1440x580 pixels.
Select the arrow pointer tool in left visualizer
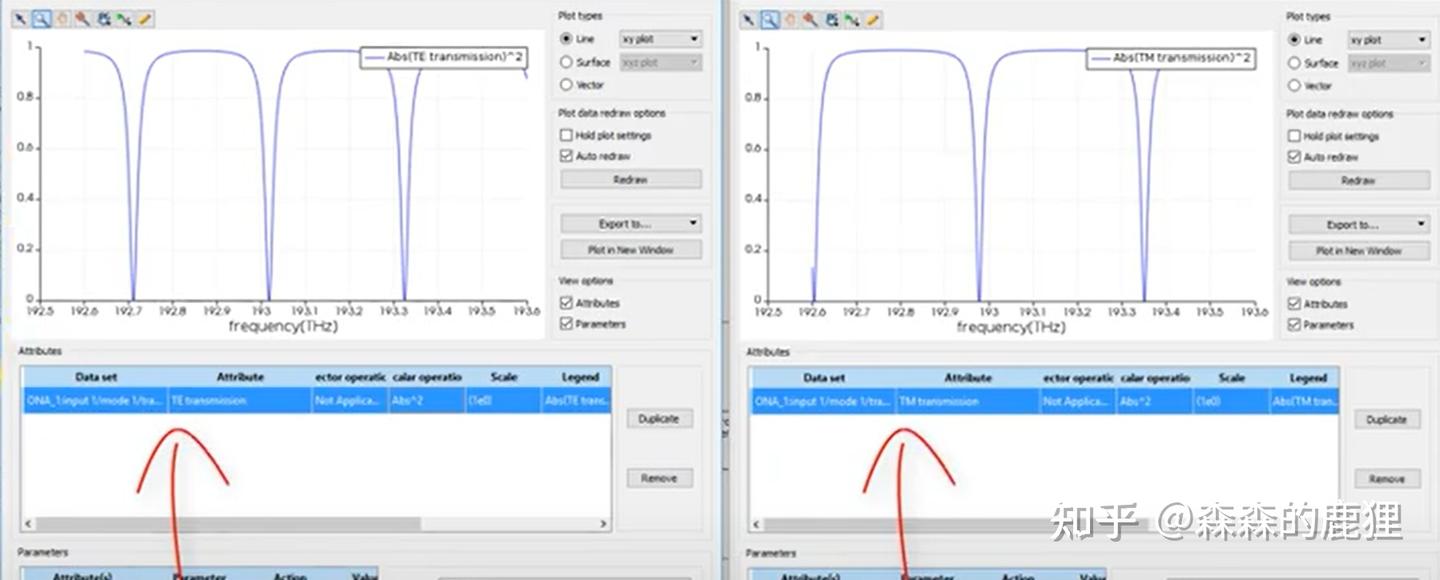click(20, 18)
